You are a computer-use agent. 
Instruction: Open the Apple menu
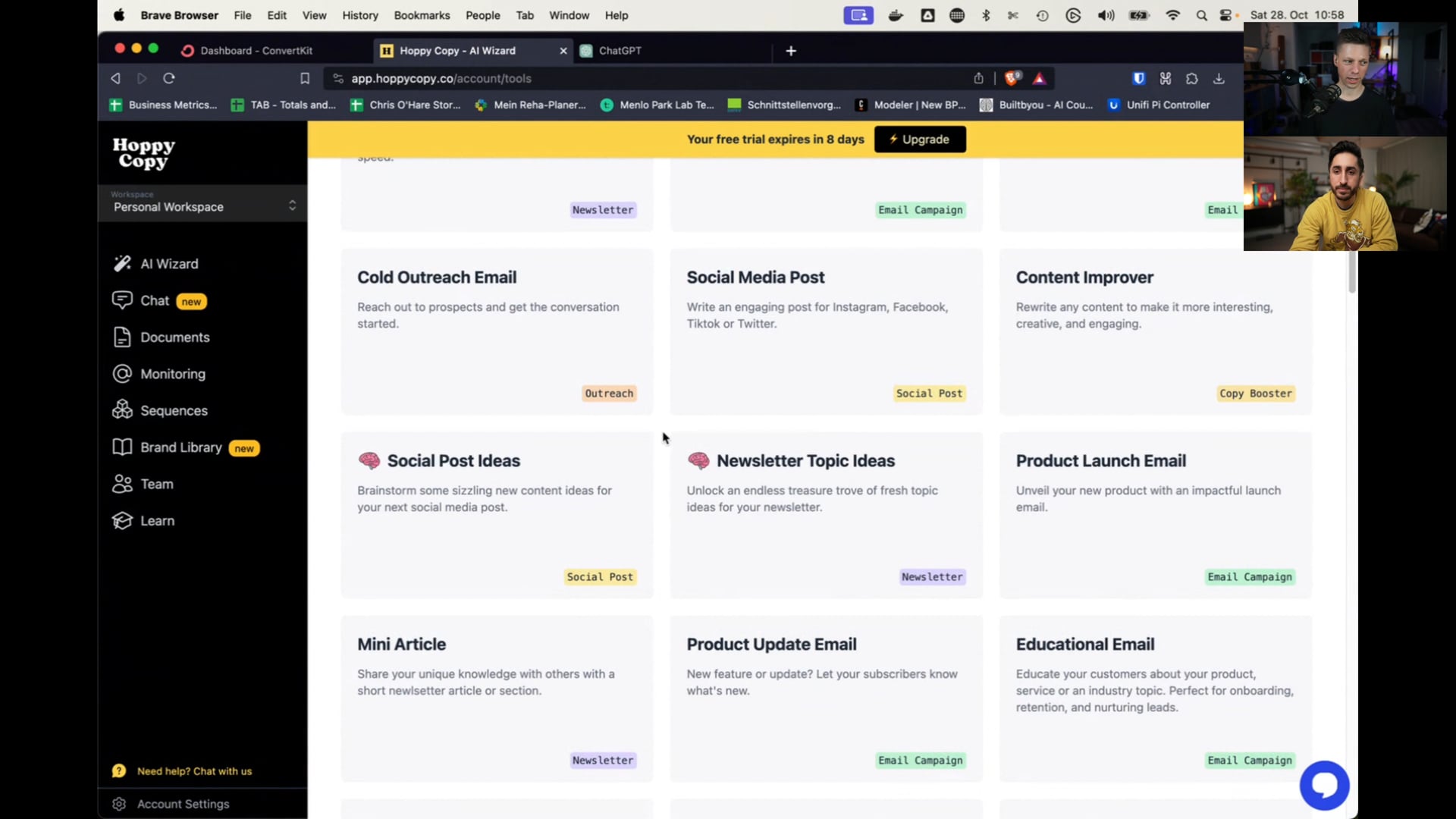pos(119,15)
